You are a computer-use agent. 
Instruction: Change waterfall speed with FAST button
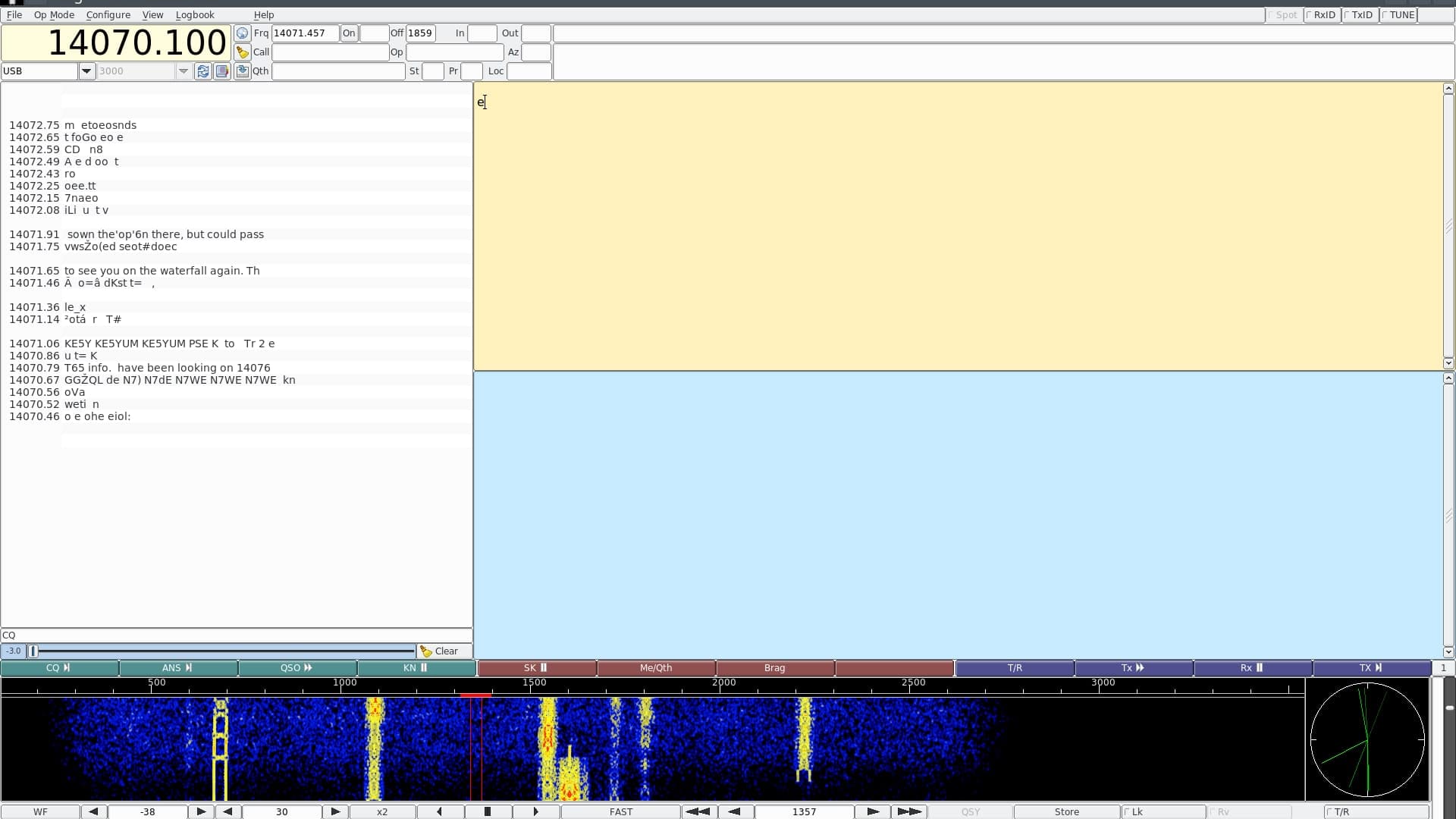621,811
